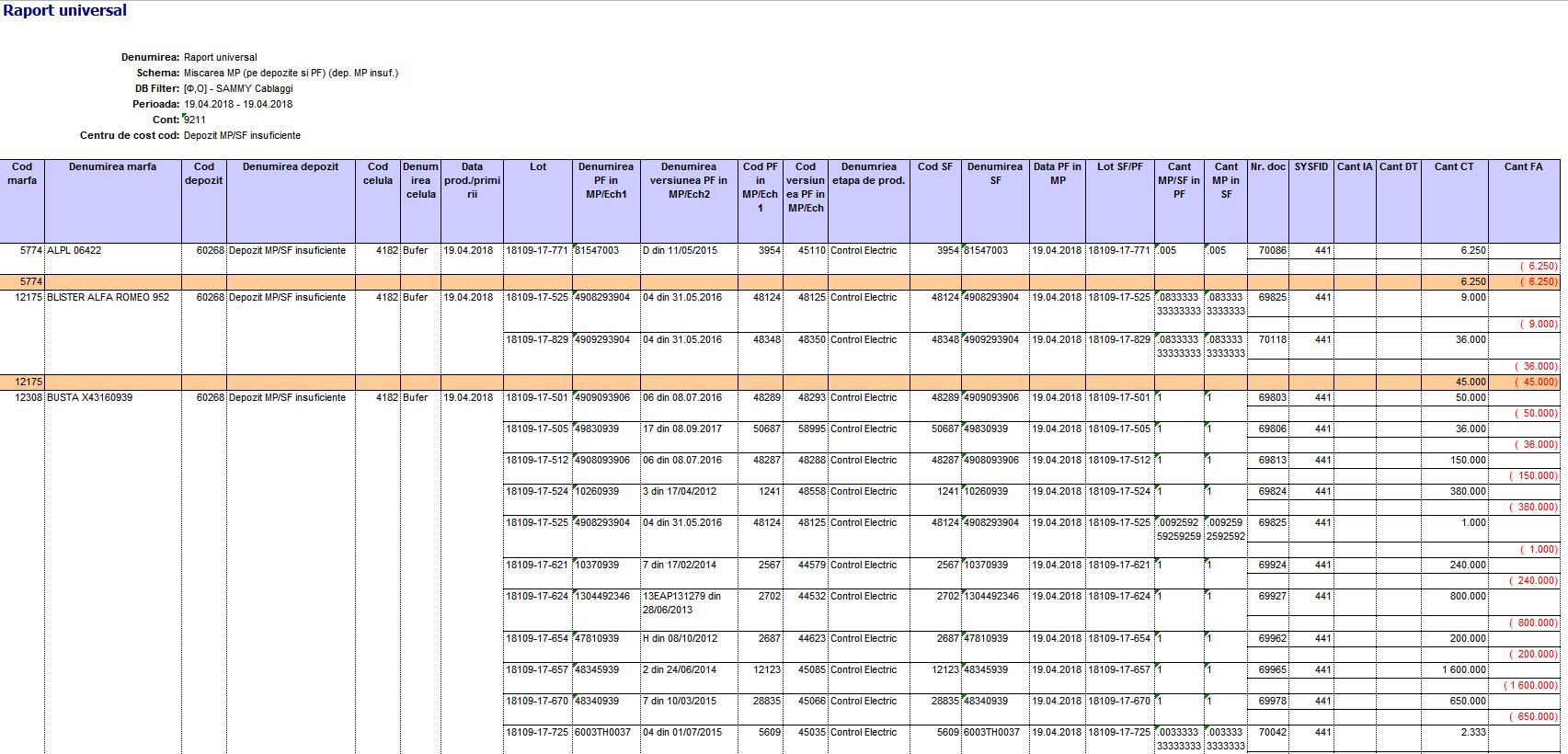Click the Raport universal title
The width and height of the screenshot is (1568, 754).
64,11
